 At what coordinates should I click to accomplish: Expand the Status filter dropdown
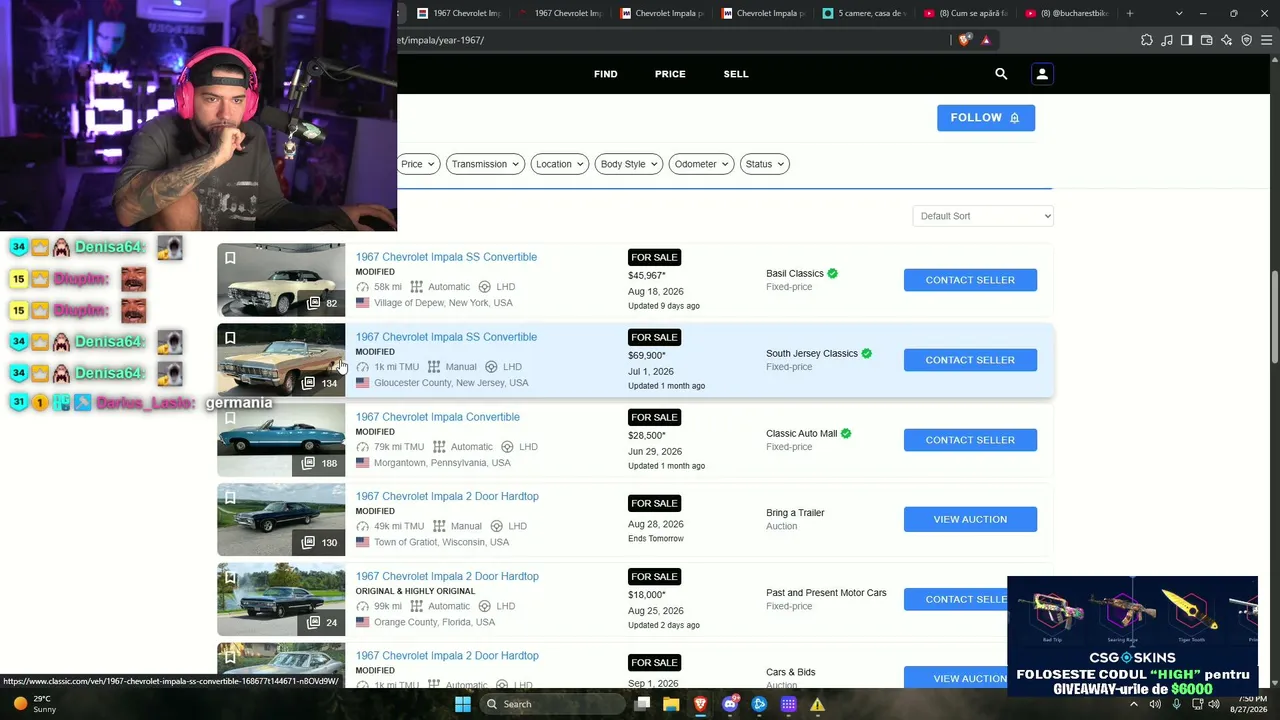tap(765, 164)
